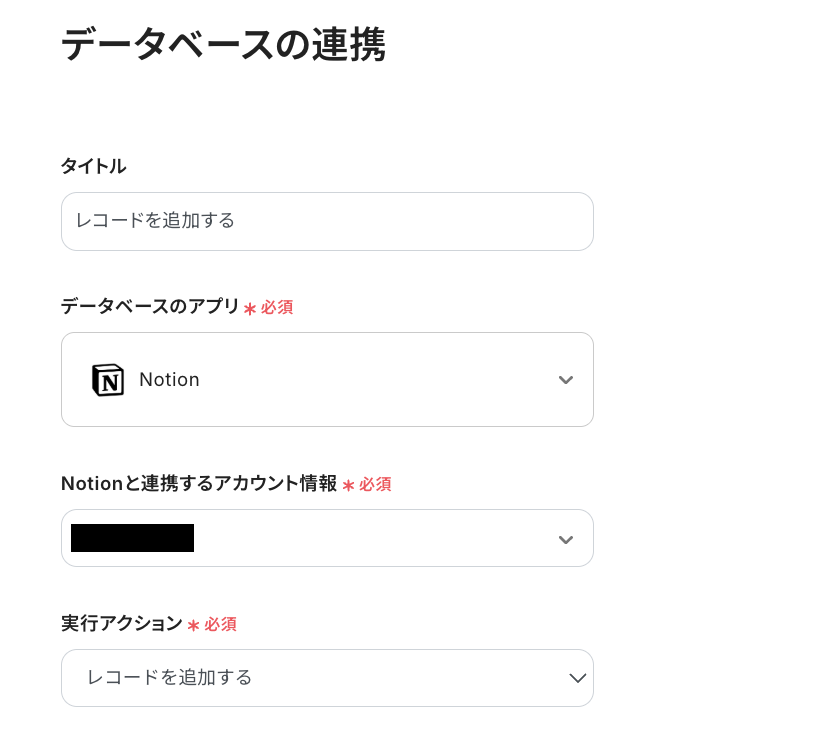Select the redacted account name entry
This screenshot has width=834, height=740.
click(132, 538)
